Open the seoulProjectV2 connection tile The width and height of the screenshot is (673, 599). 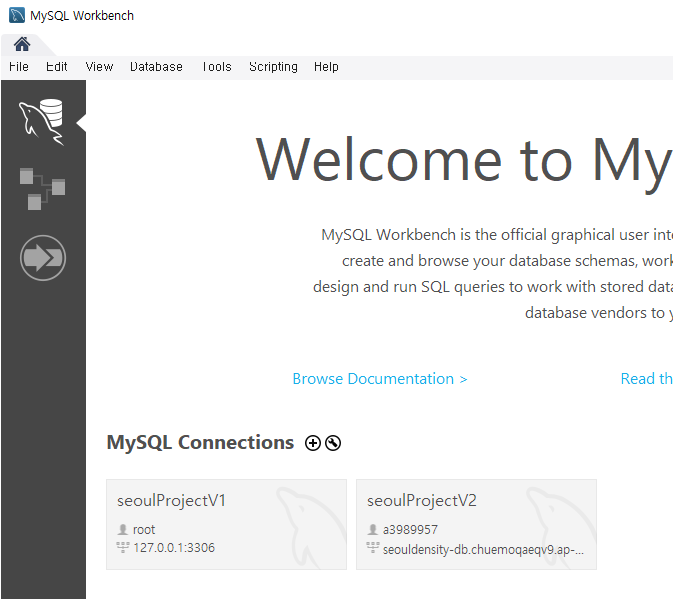point(476,524)
